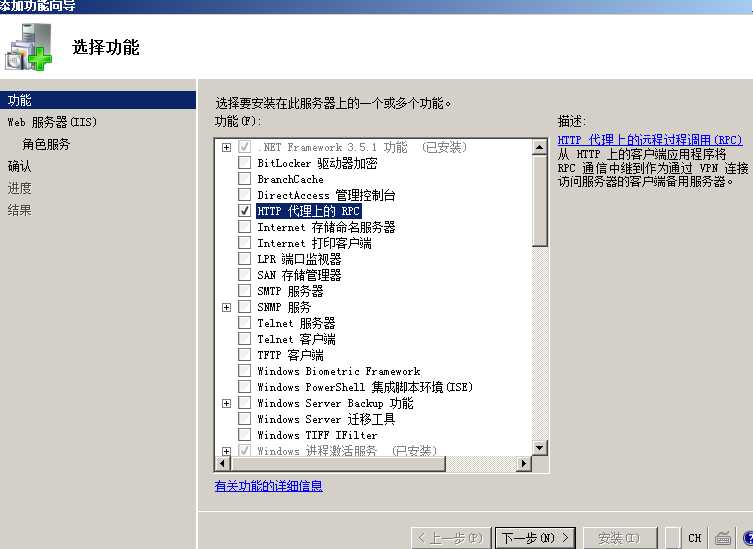Select the Web 服务器(IIS) sidebar step
Image resolution: width=753 pixels, height=549 pixels.
(x=52, y=122)
